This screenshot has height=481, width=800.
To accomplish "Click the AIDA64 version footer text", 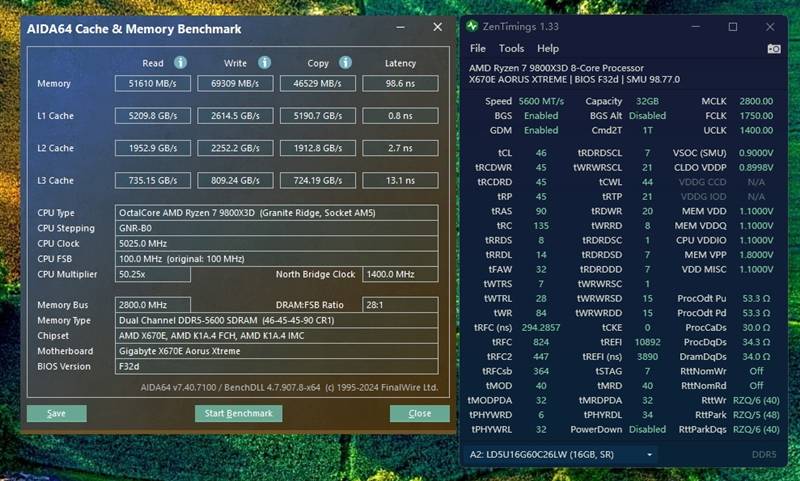I will click(289, 387).
